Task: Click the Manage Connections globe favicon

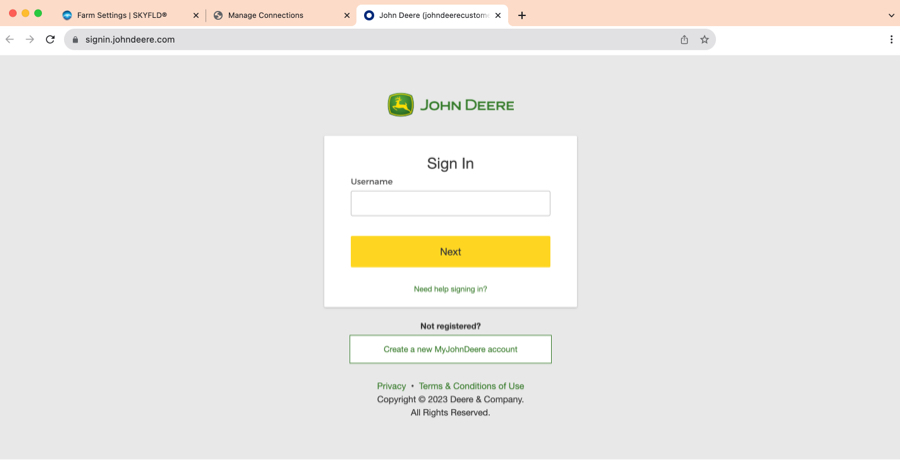Action: tap(218, 16)
